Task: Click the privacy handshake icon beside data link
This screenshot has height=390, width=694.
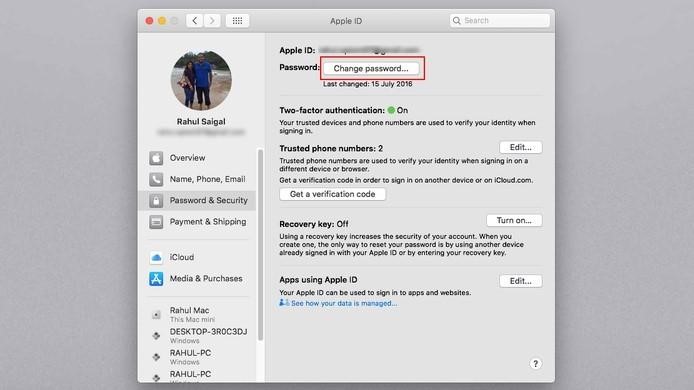Action: point(284,303)
